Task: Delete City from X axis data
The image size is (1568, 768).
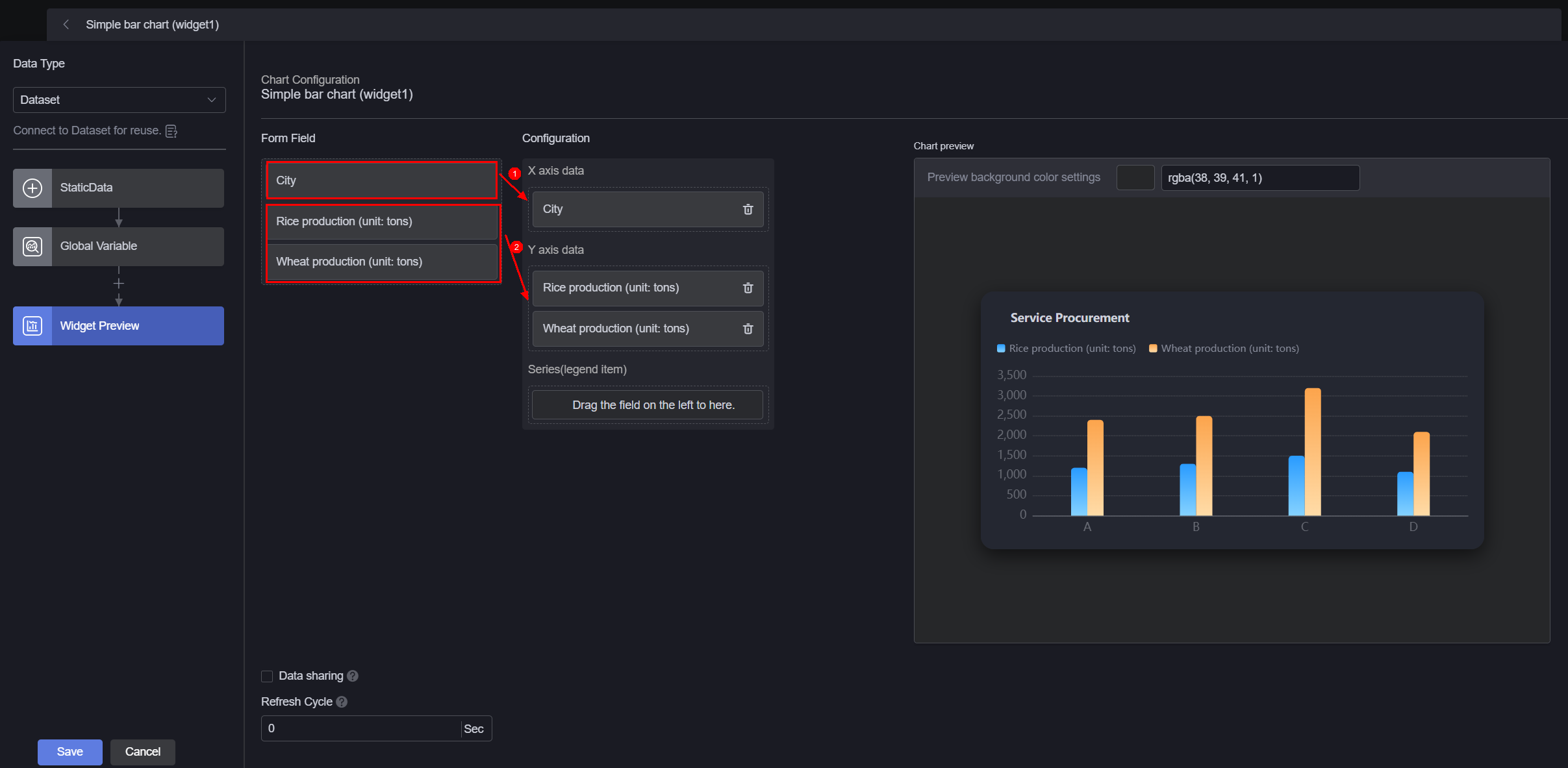Action: click(x=748, y=209)
